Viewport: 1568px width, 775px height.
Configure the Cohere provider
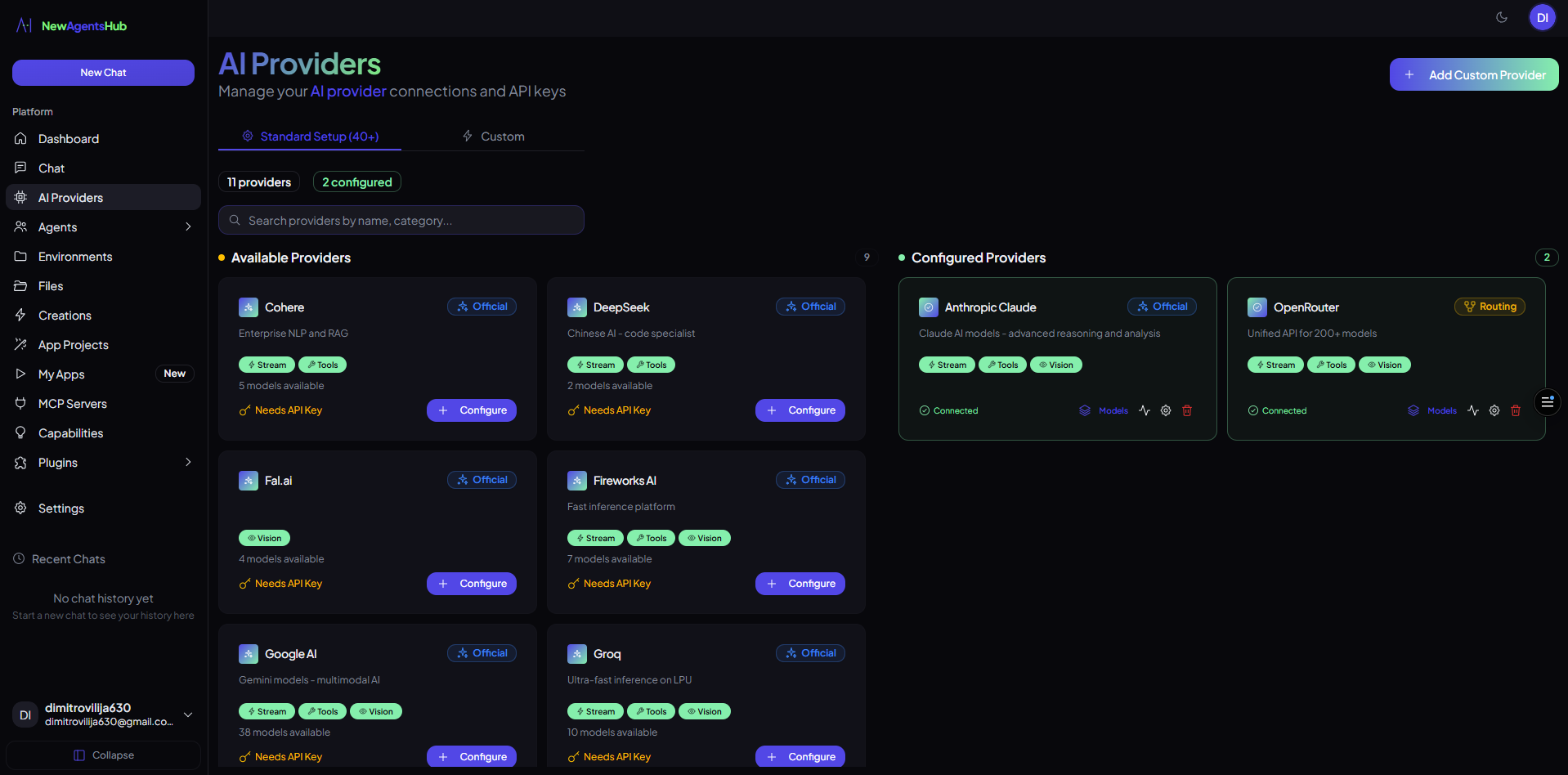(472, 410)
